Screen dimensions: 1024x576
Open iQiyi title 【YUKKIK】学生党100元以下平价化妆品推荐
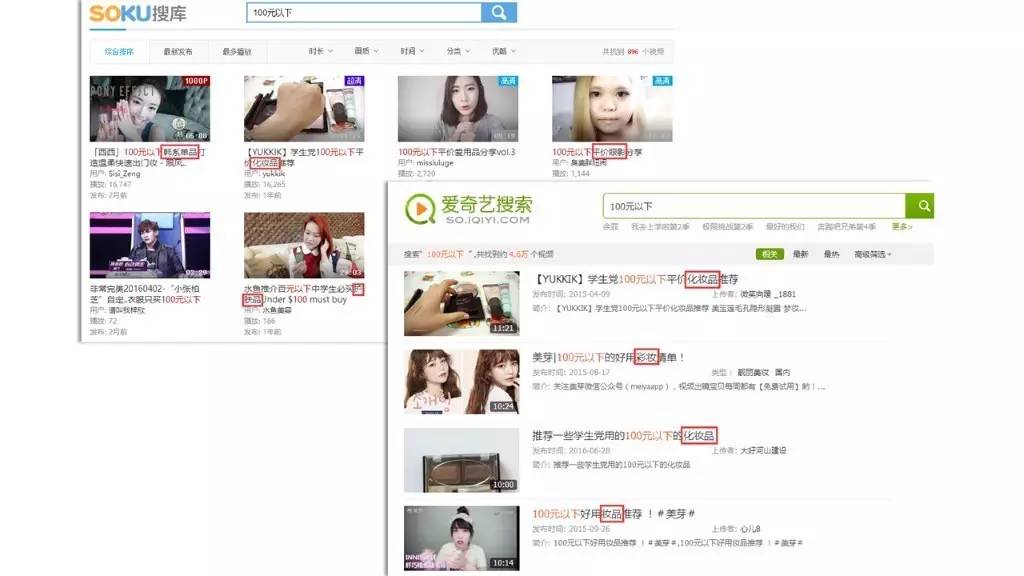point(635,280)
